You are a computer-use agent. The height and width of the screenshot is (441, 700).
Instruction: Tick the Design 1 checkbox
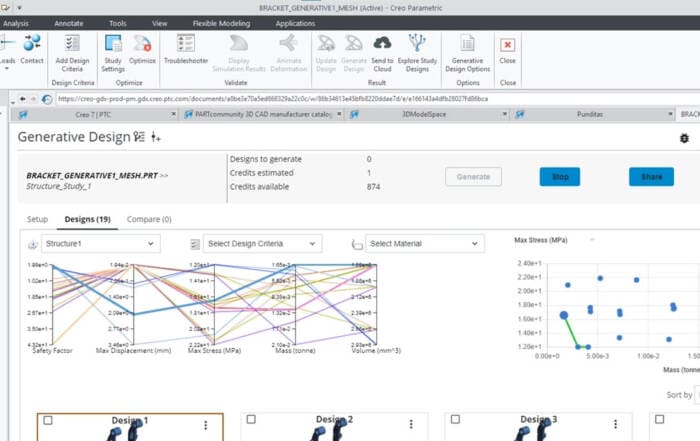(48, 420)
